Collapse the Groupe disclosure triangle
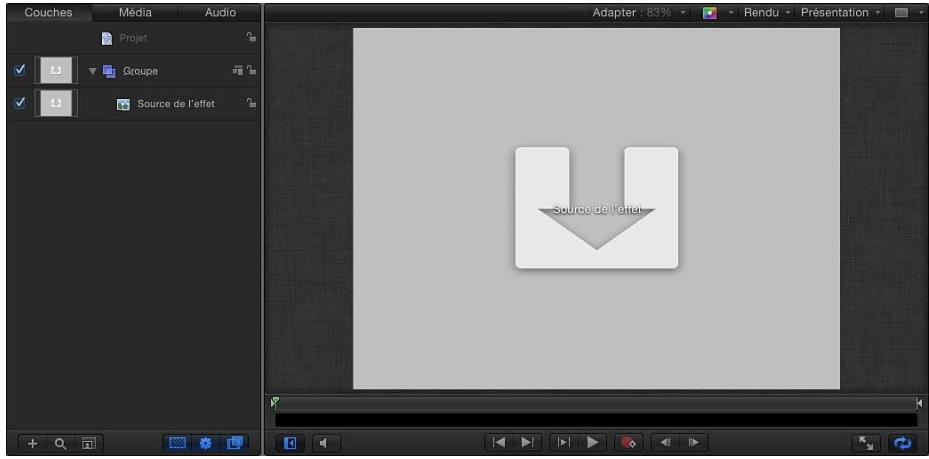929x459 pixels. point(92,71)
